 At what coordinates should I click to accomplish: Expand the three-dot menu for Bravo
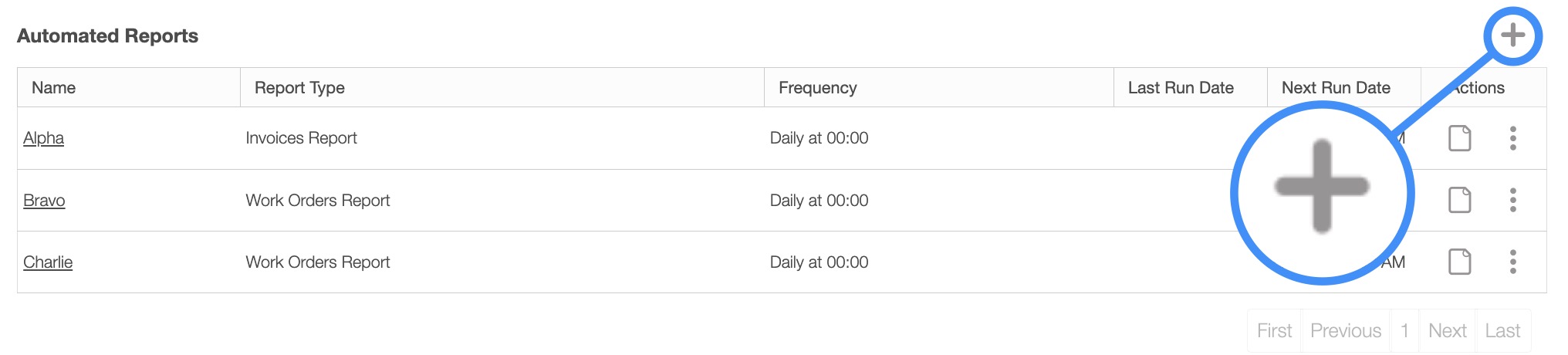point(1512,200)
